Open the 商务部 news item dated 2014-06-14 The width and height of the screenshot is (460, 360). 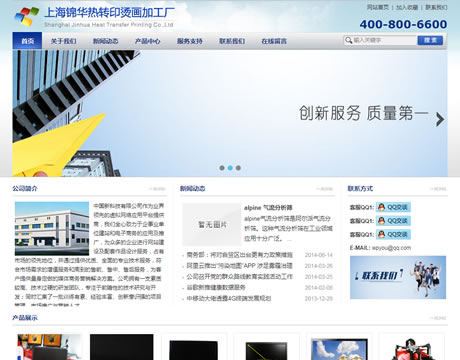(x=239, y=255)
